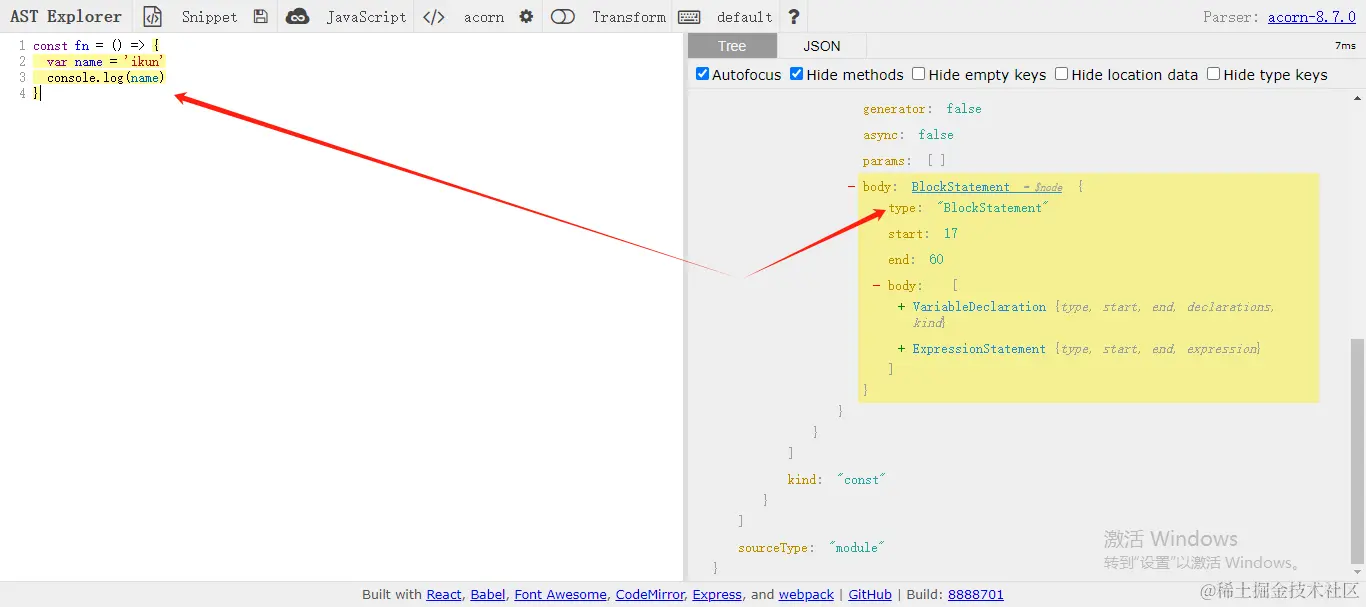The height and width of the screenshot is (607, 1366).
Task: Click the BlockStatement node link
Action: click(x=961, y=187)
